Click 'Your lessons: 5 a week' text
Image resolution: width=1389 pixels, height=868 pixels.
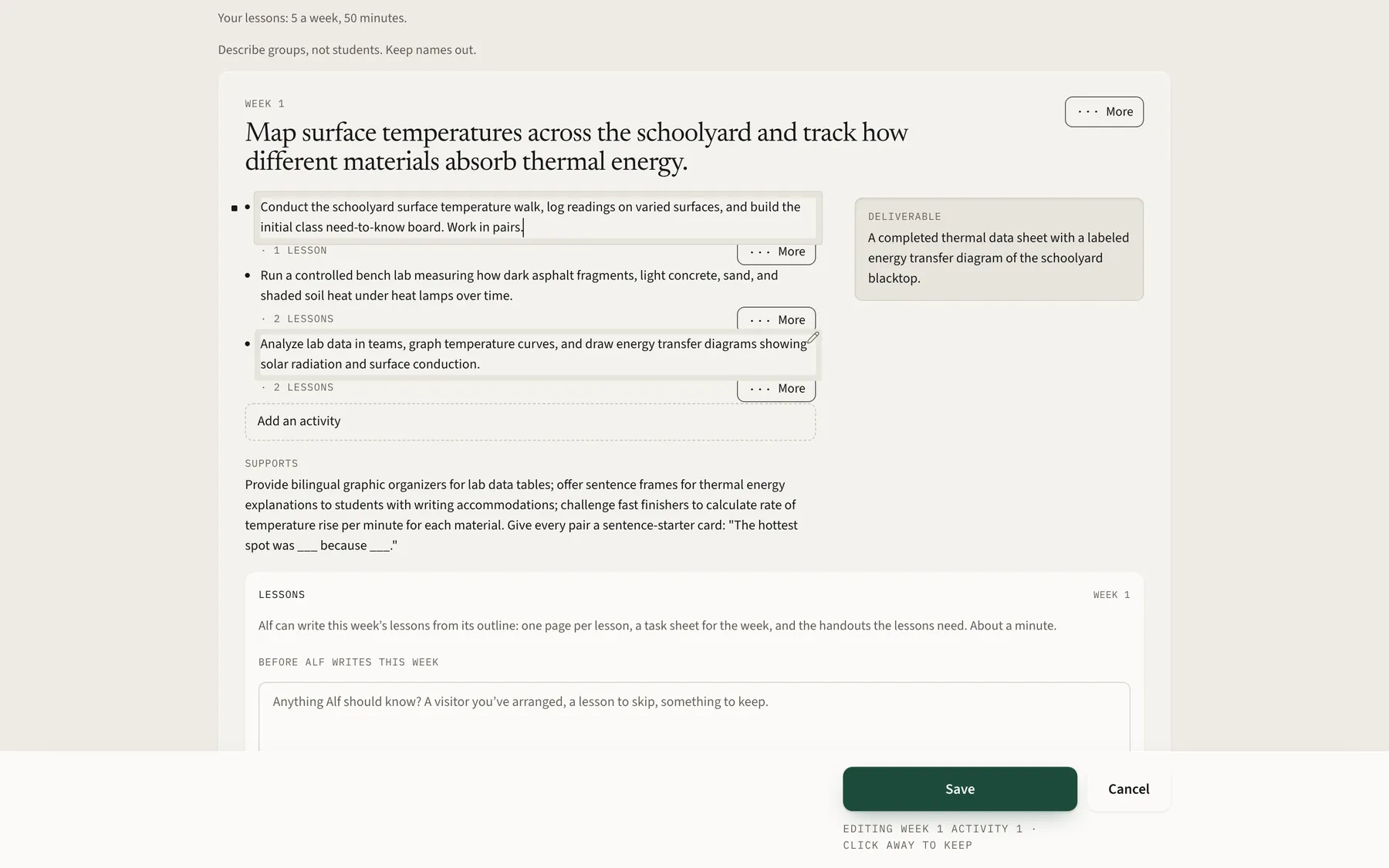[313, 18]
